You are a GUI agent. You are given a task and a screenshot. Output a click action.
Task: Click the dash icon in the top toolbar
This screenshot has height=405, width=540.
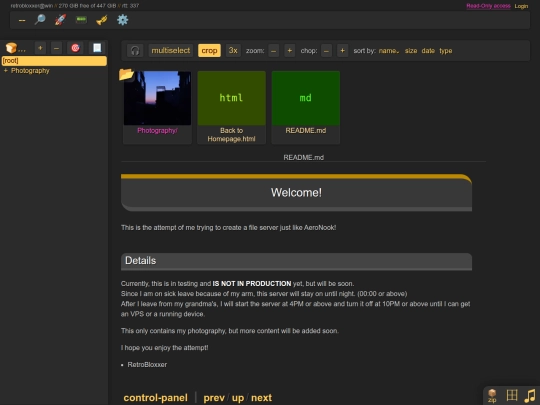pos(22,20)
